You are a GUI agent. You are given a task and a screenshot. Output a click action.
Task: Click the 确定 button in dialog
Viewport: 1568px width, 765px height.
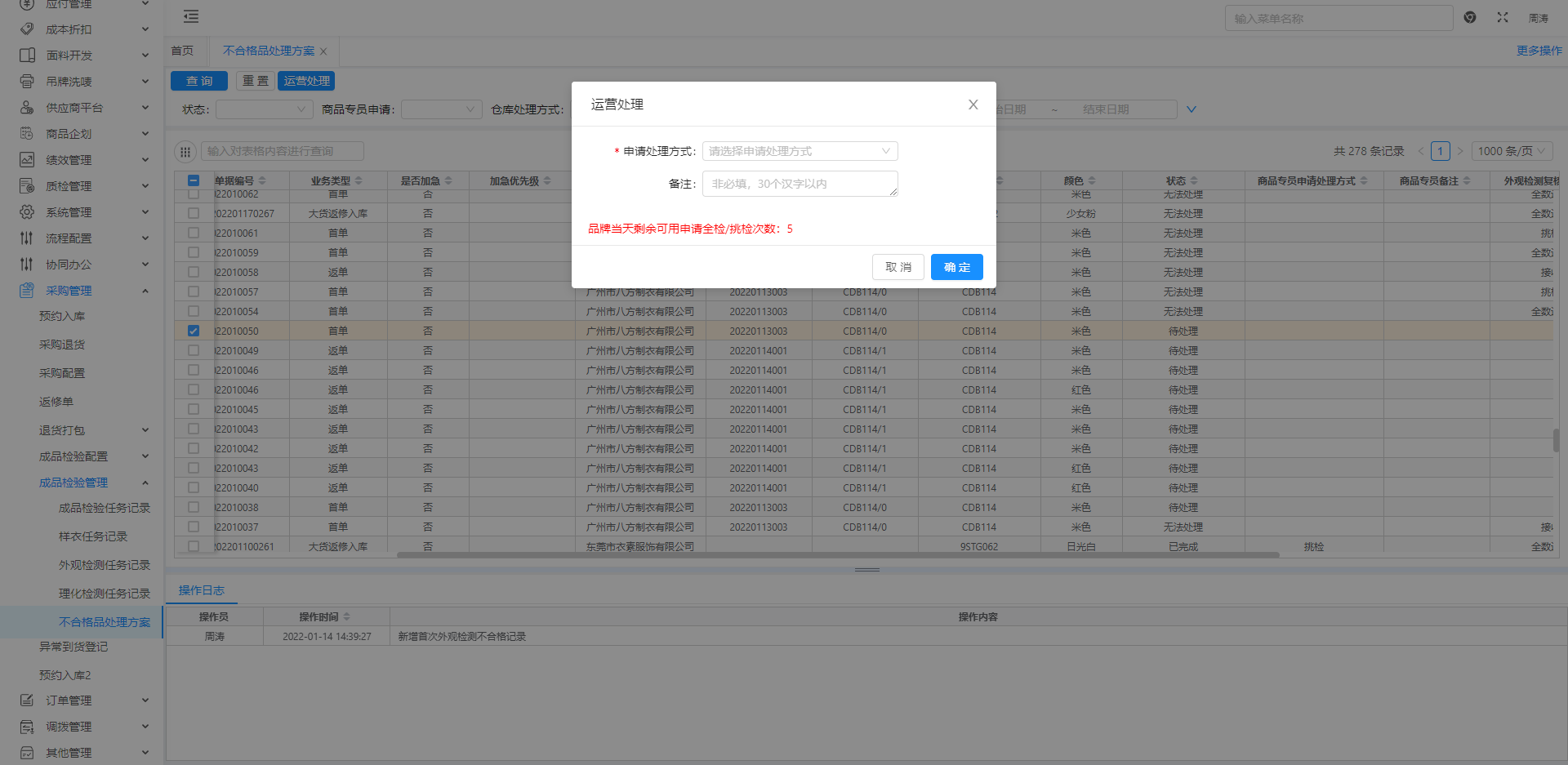(x=956, y=267)
